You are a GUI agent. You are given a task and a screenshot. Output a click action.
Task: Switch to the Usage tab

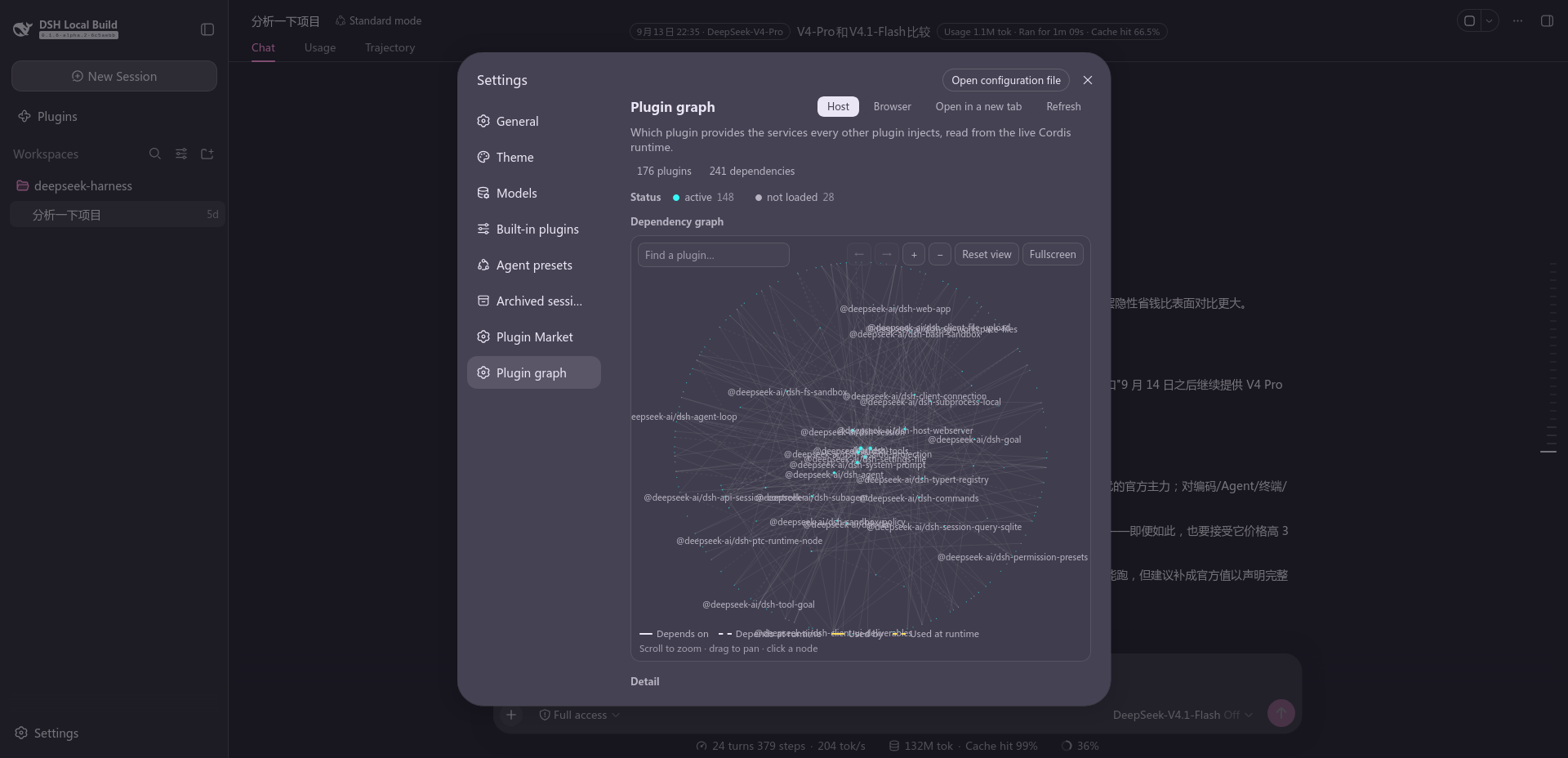click(320, 47)
